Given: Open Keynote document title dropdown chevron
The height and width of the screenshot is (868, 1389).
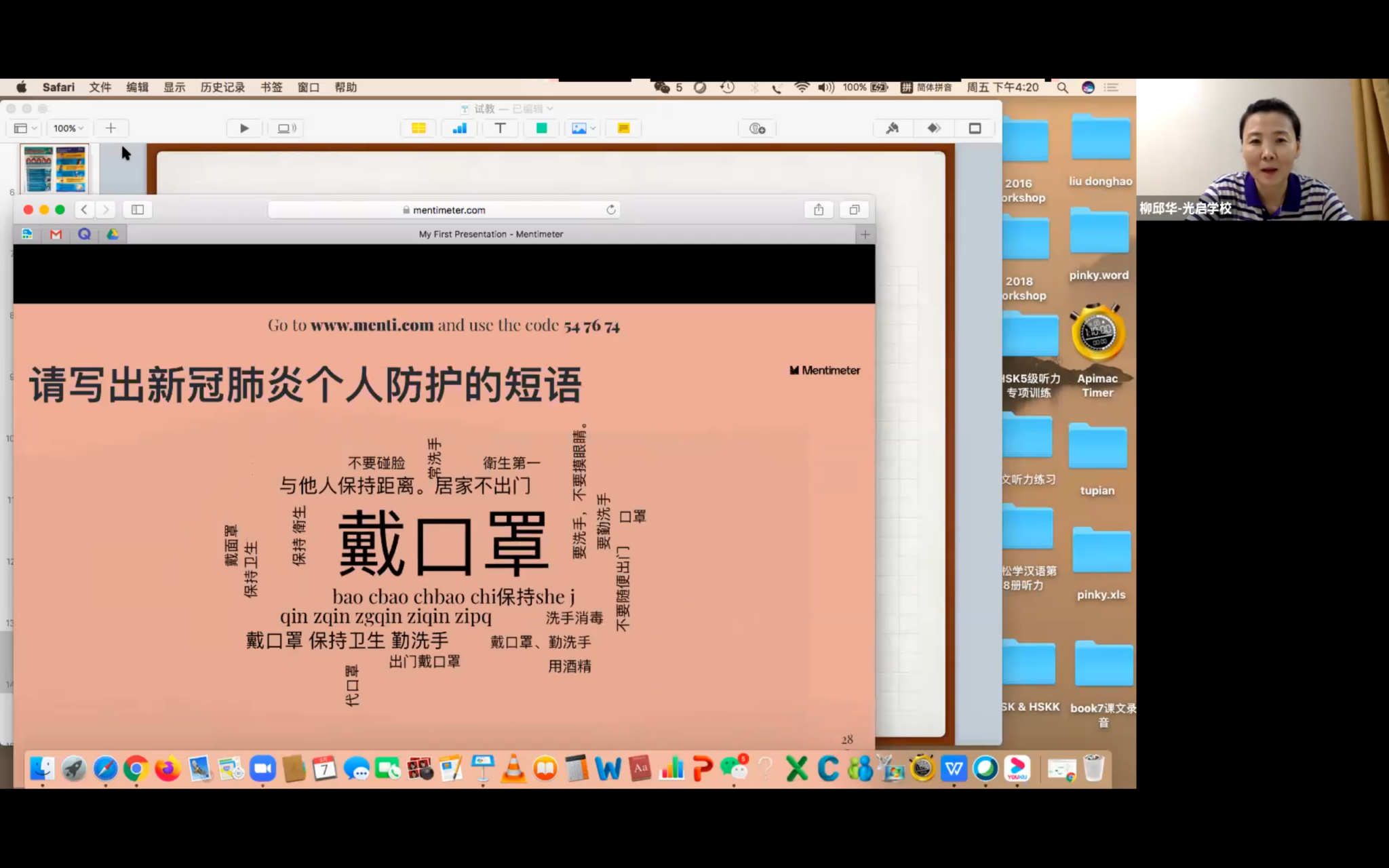Looking at the screenshot, I should click(x=550, y=108).
